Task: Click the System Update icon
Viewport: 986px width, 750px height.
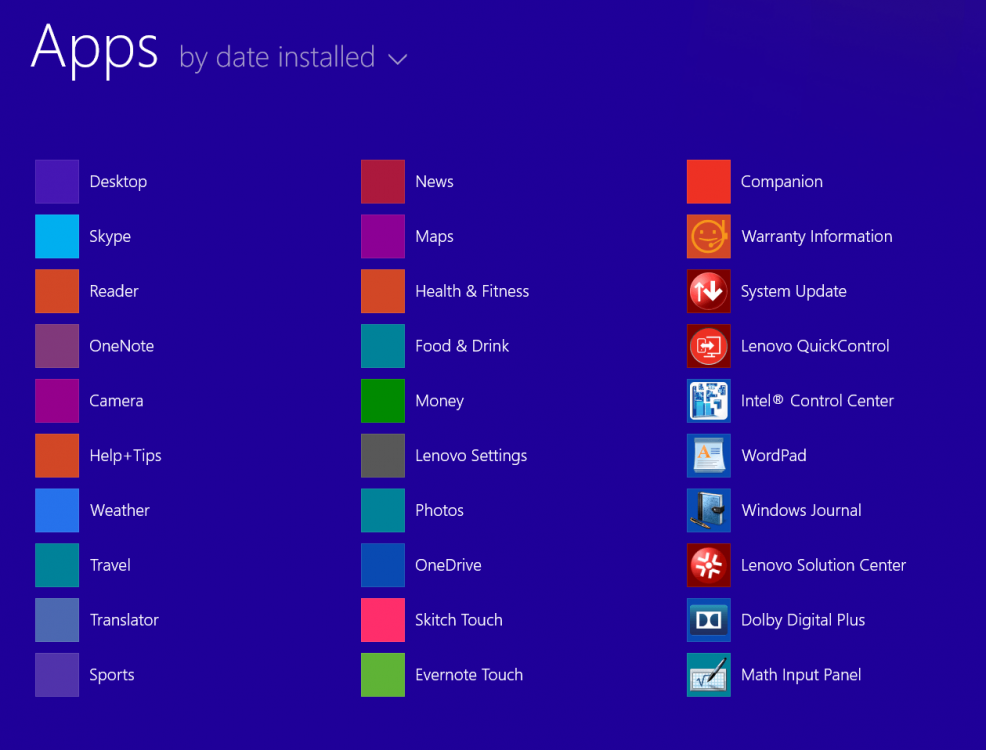Action: click(708, 291)
